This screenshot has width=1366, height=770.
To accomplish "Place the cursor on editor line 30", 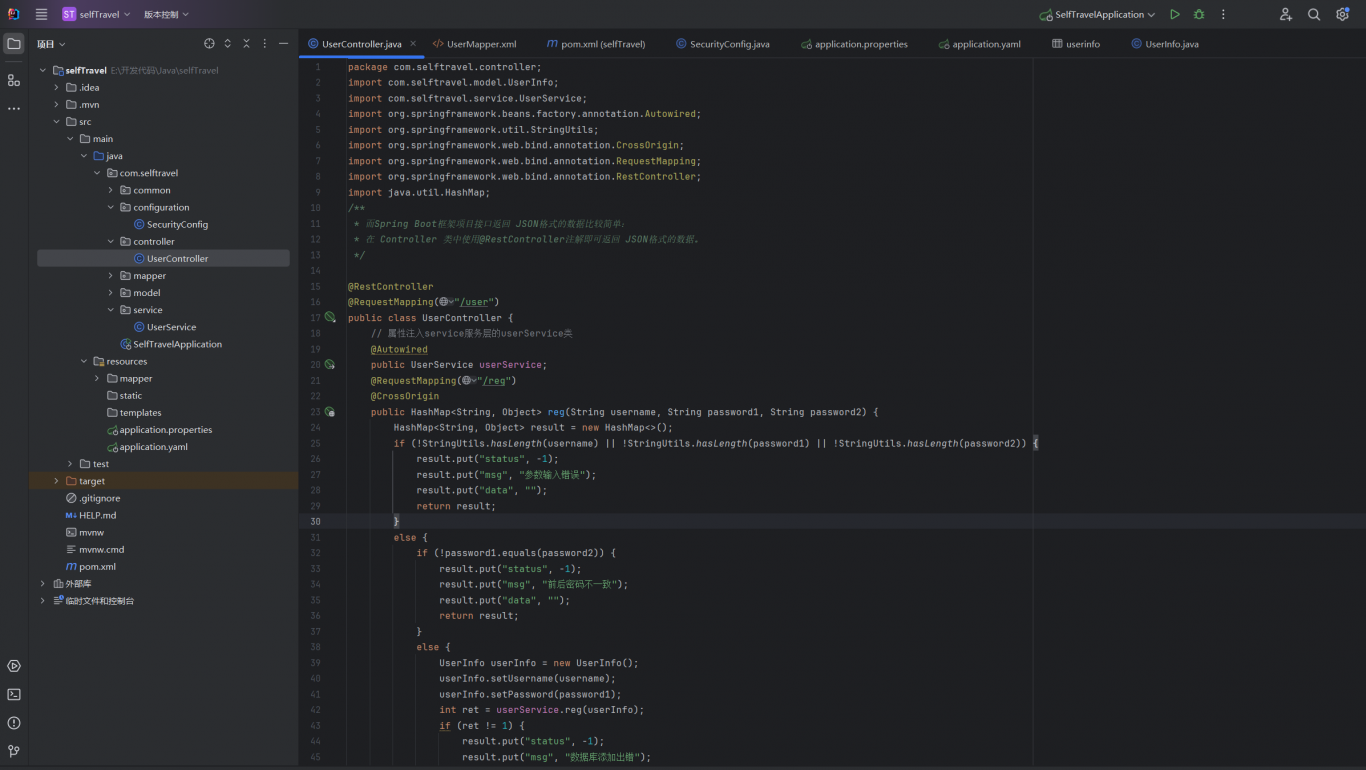I will pyautogui.click(x=832, y=521).
